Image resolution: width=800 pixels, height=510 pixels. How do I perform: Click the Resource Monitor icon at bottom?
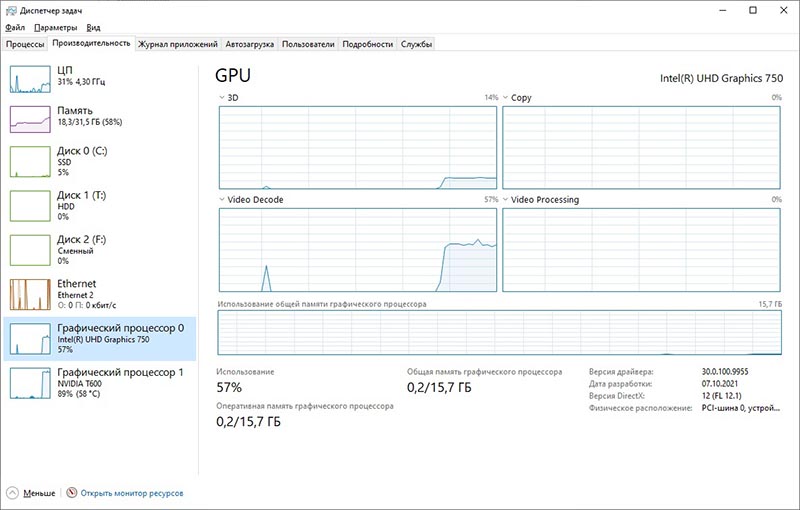coord(71,493)
